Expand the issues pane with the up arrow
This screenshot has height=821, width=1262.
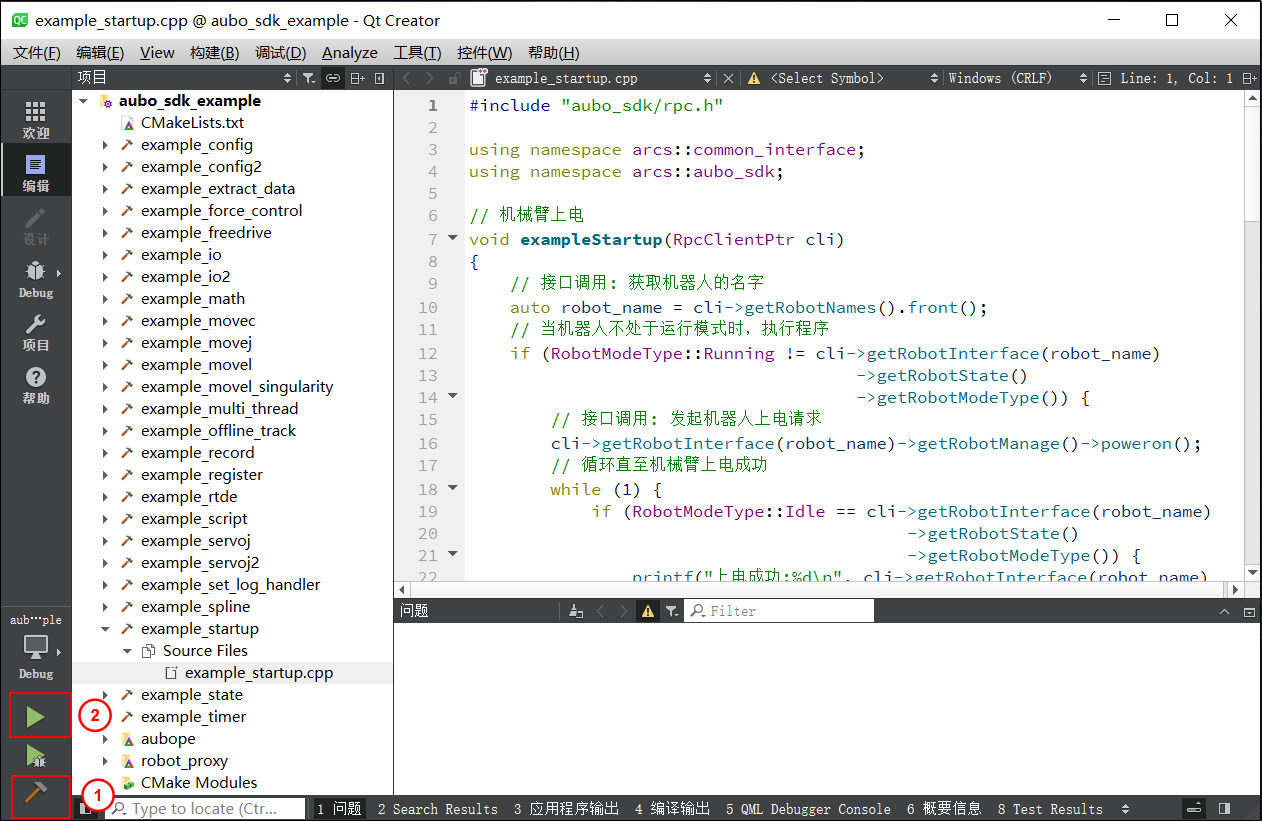[1225, 611]
